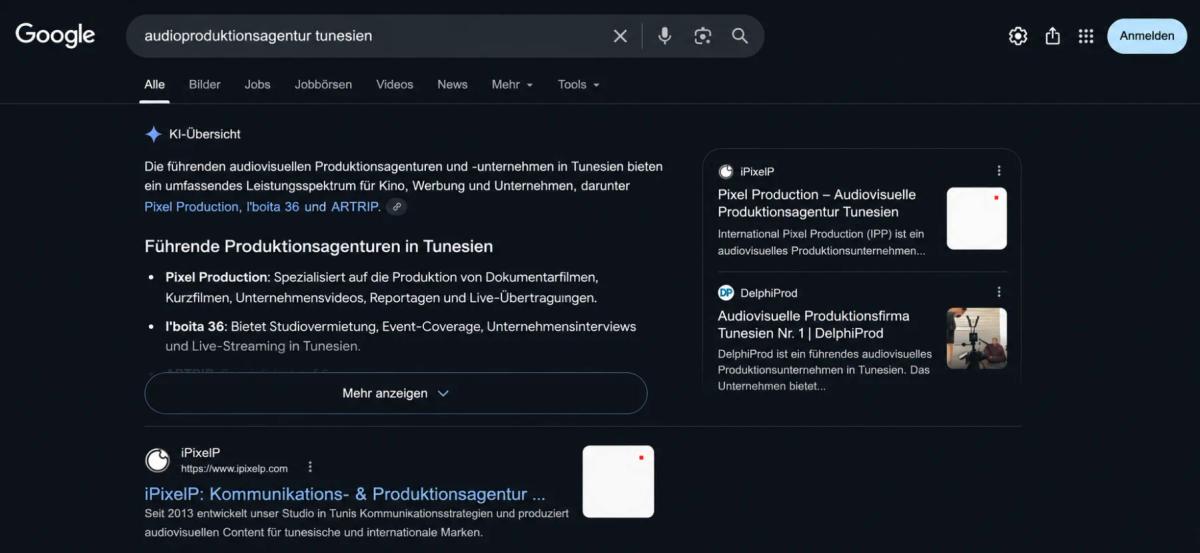Expand overview with Mehr anzeigen
1200x553 pixels.
point(396,393)
